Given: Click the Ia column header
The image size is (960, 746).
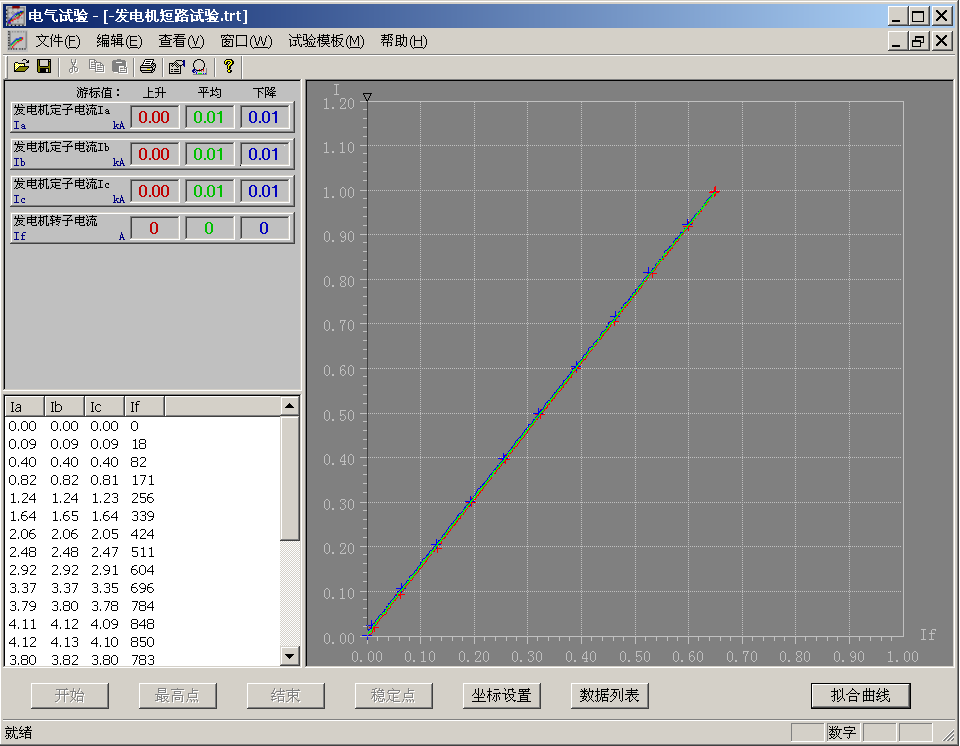Looking at the screenshot, I should pos(24,407).
